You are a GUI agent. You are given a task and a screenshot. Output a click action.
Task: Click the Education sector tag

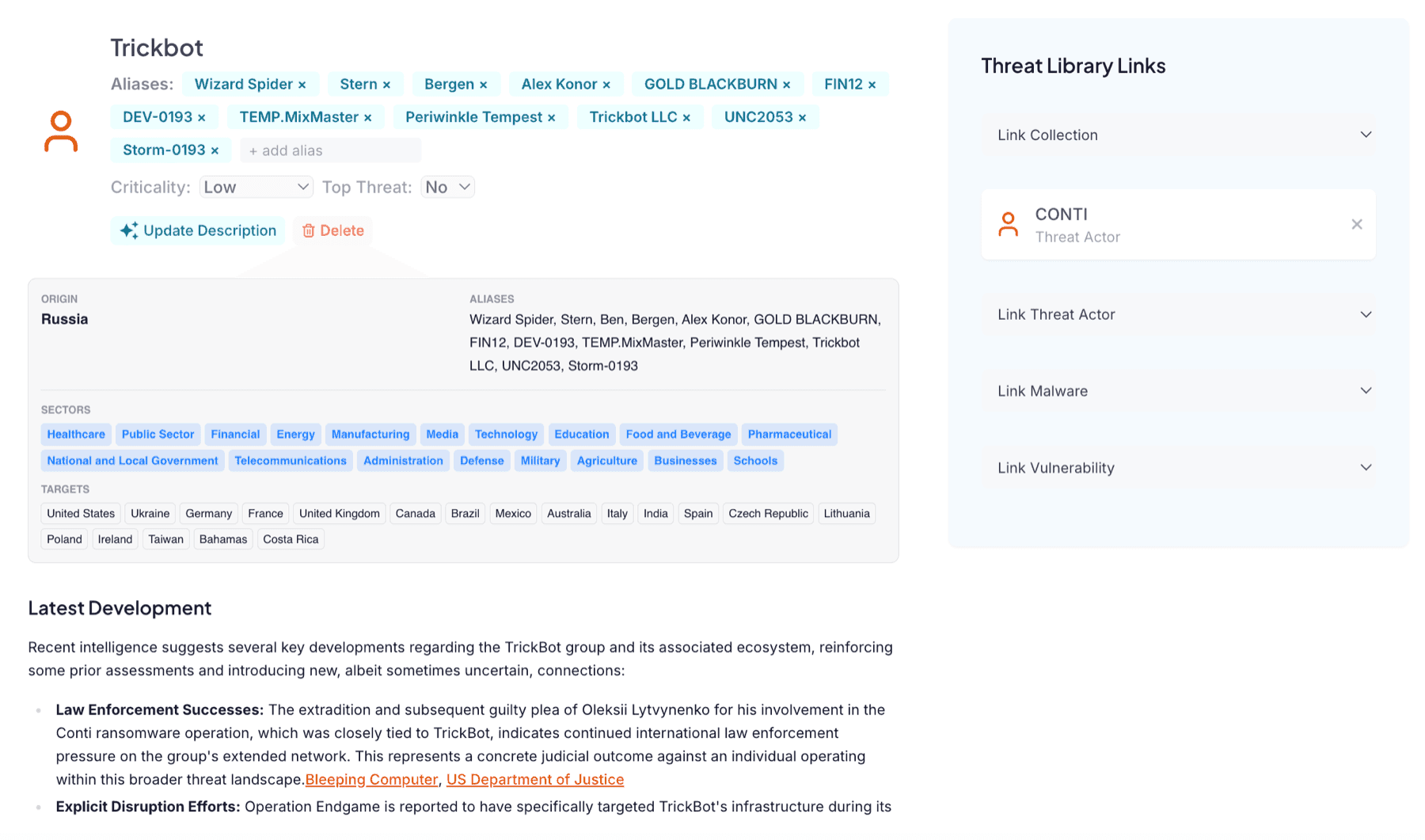pos(582,435)
